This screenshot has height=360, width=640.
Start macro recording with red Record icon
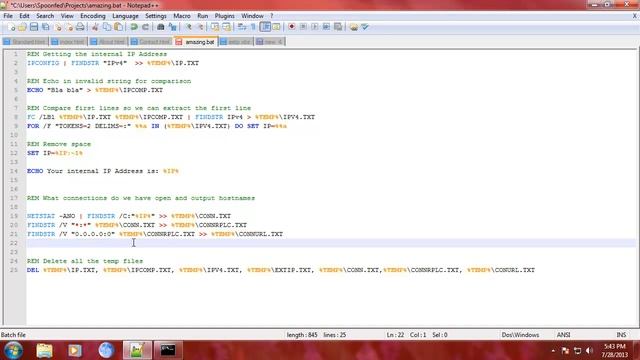tap(291, 27)
